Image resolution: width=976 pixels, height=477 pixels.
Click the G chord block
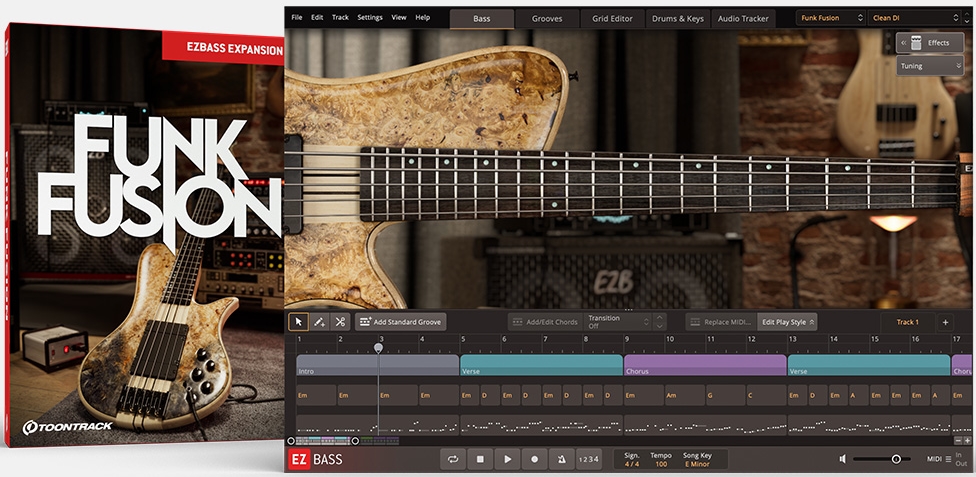(725, 395)
